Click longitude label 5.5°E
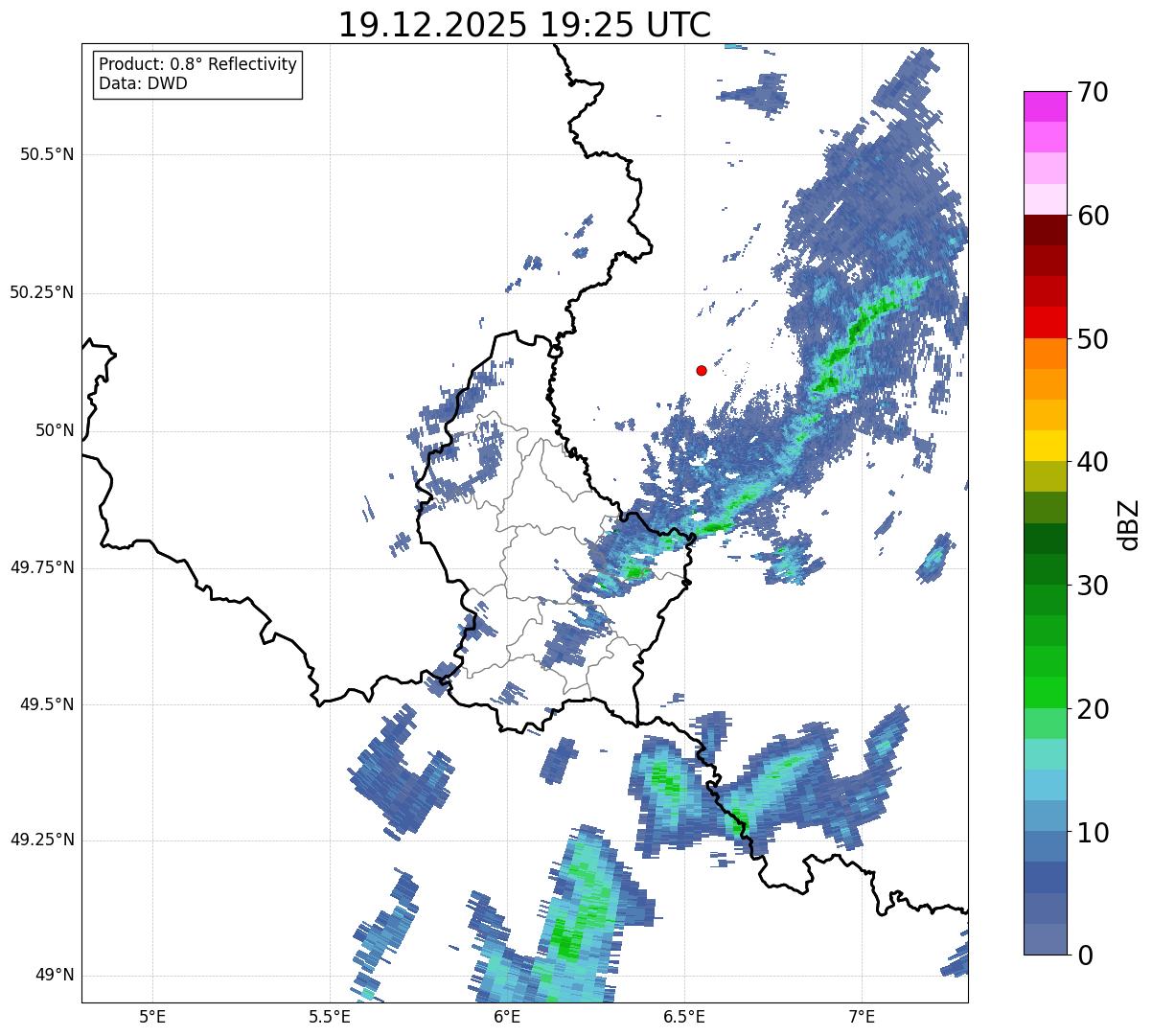This screenshot has width=1152, height=1036. (x=330, y=1017)
